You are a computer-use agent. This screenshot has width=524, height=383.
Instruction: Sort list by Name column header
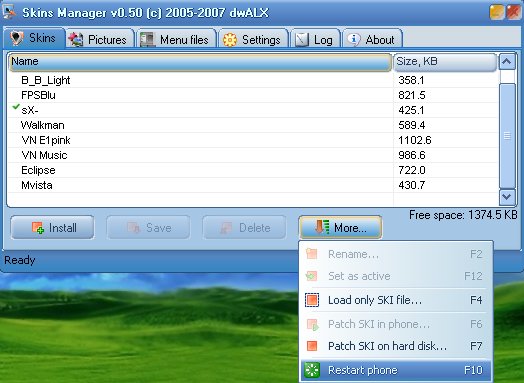click(200, 62)
